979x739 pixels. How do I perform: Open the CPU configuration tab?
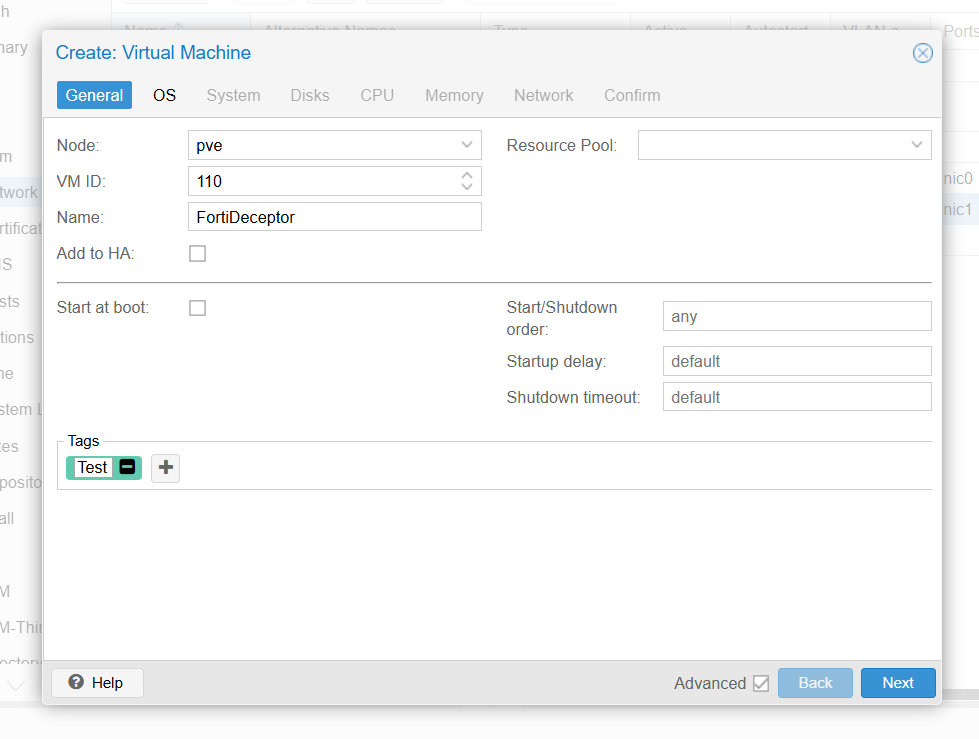(x=377, y=95)
